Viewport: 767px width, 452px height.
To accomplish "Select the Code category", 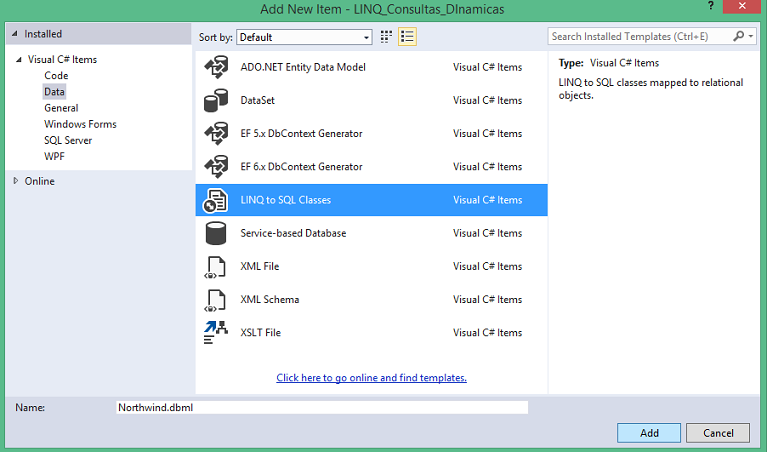I will pos(56,75).
